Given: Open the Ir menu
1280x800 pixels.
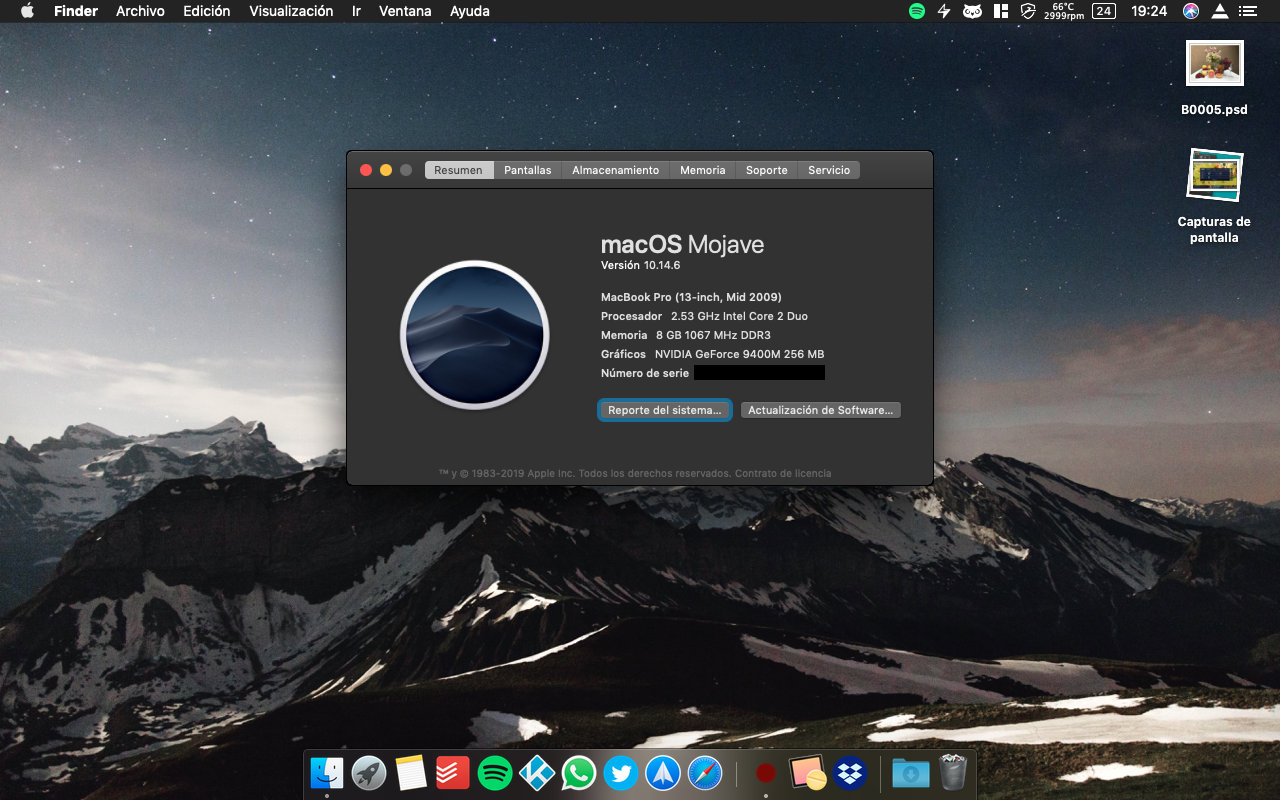Looking at the screenshot, I should [x=357, y=11].
